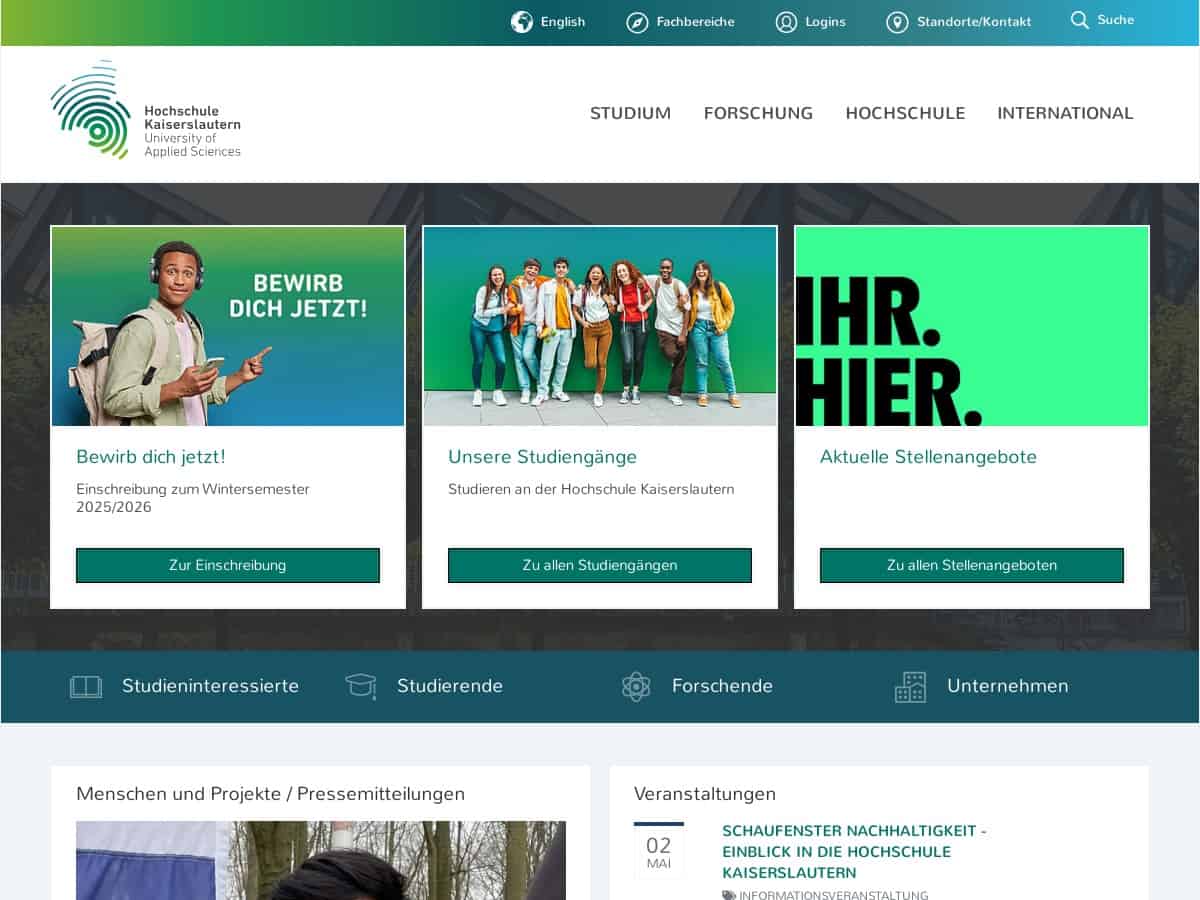
Task: Click the green IHR. HIER. image
Action: point(972,326)
